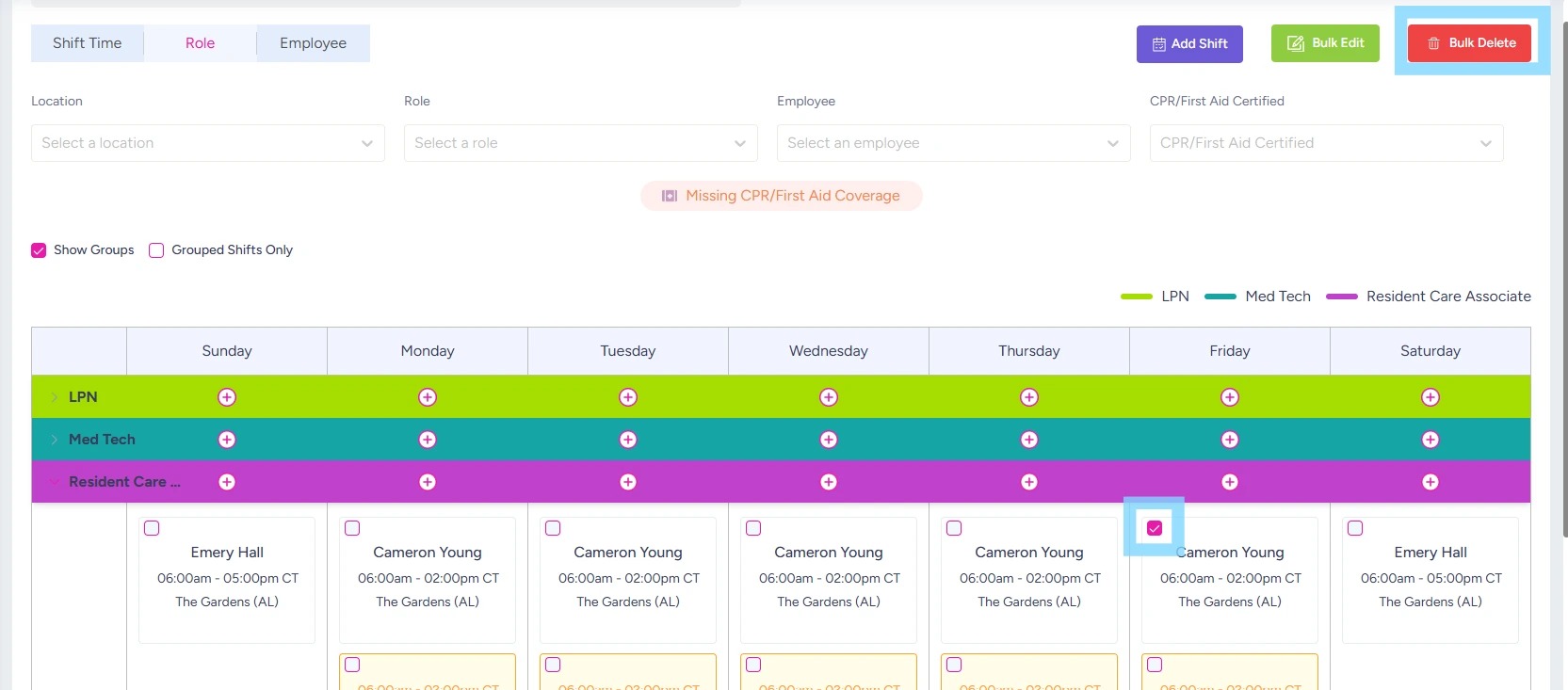The height and width of the screenshot is (690, 1568).
Task: Click the plus icon for Med Tech on Saturday
Action: [x=1431, y=440]
